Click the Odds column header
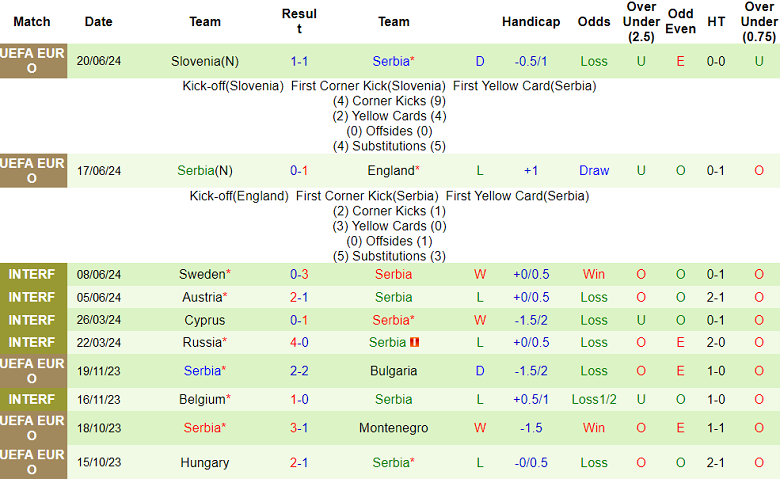 coord(594,21)
